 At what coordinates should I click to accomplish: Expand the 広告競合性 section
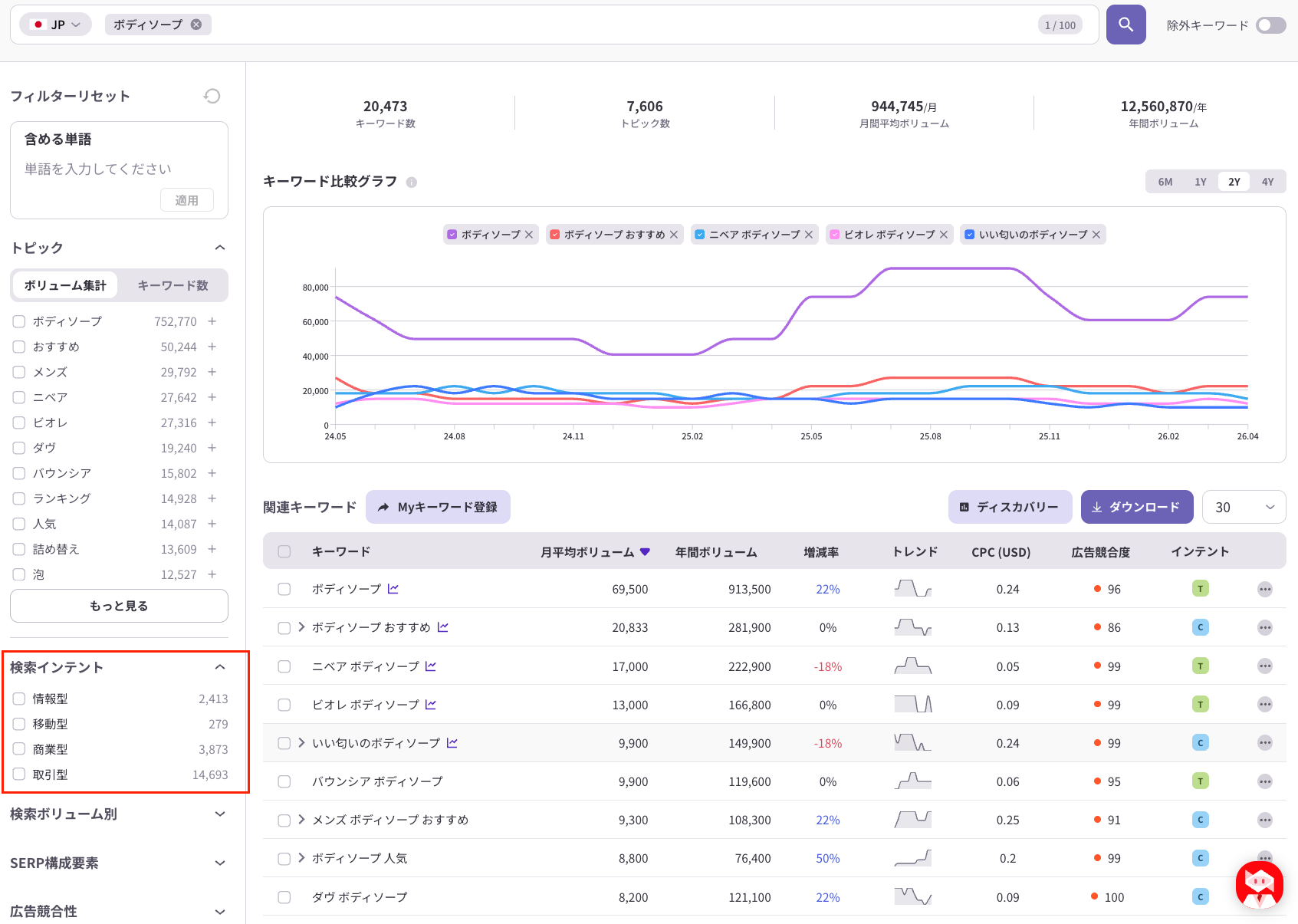(x=220, y=912)
